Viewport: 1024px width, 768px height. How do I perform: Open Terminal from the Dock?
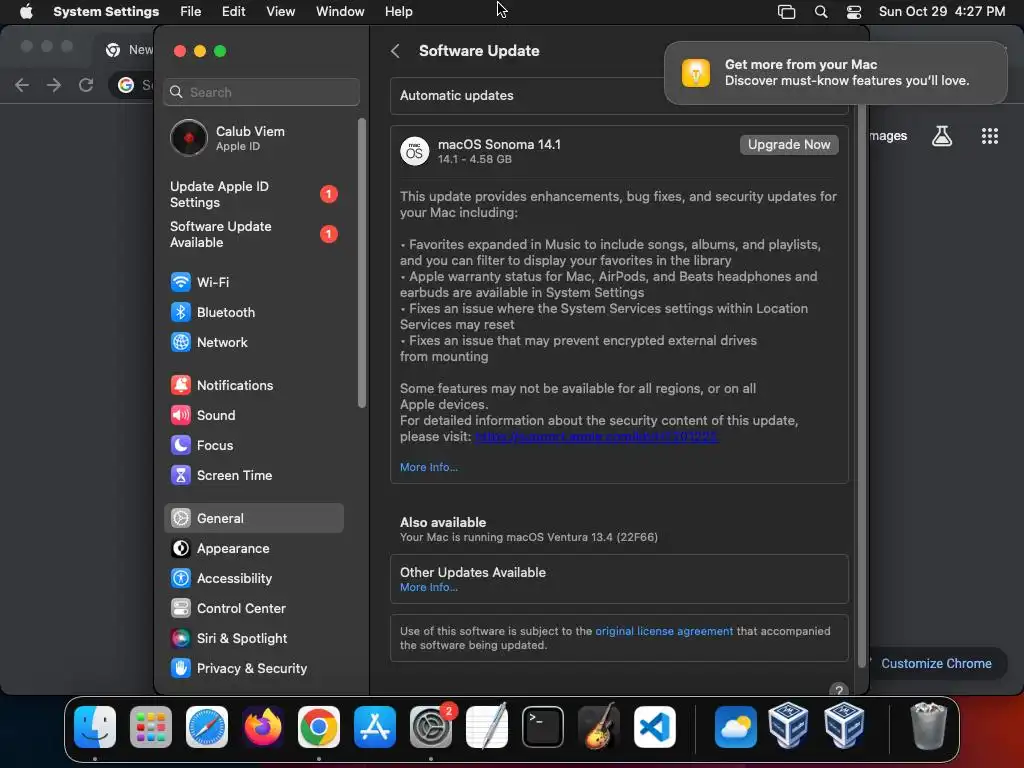543,727
